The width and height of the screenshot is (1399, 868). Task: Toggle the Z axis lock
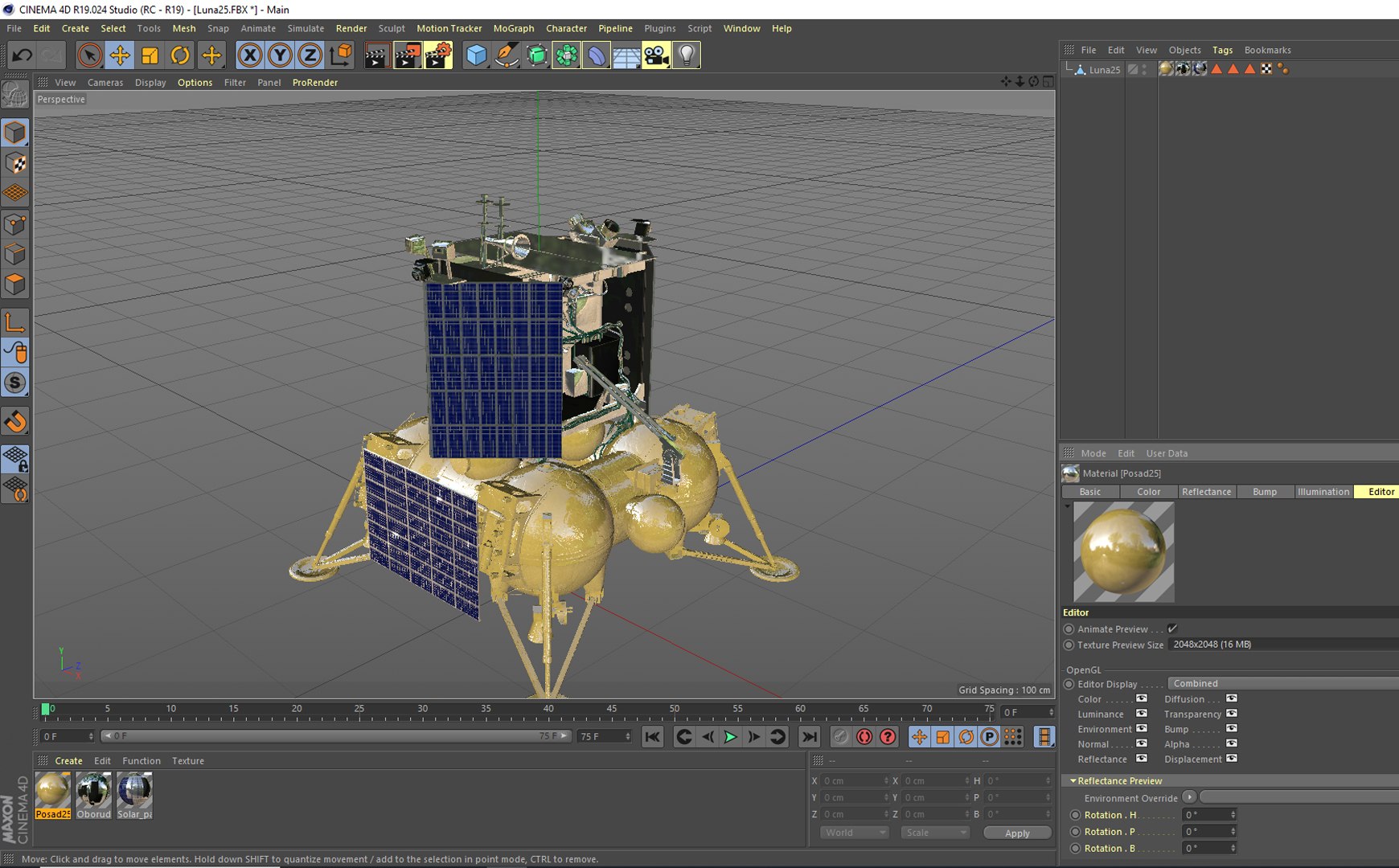310,55
